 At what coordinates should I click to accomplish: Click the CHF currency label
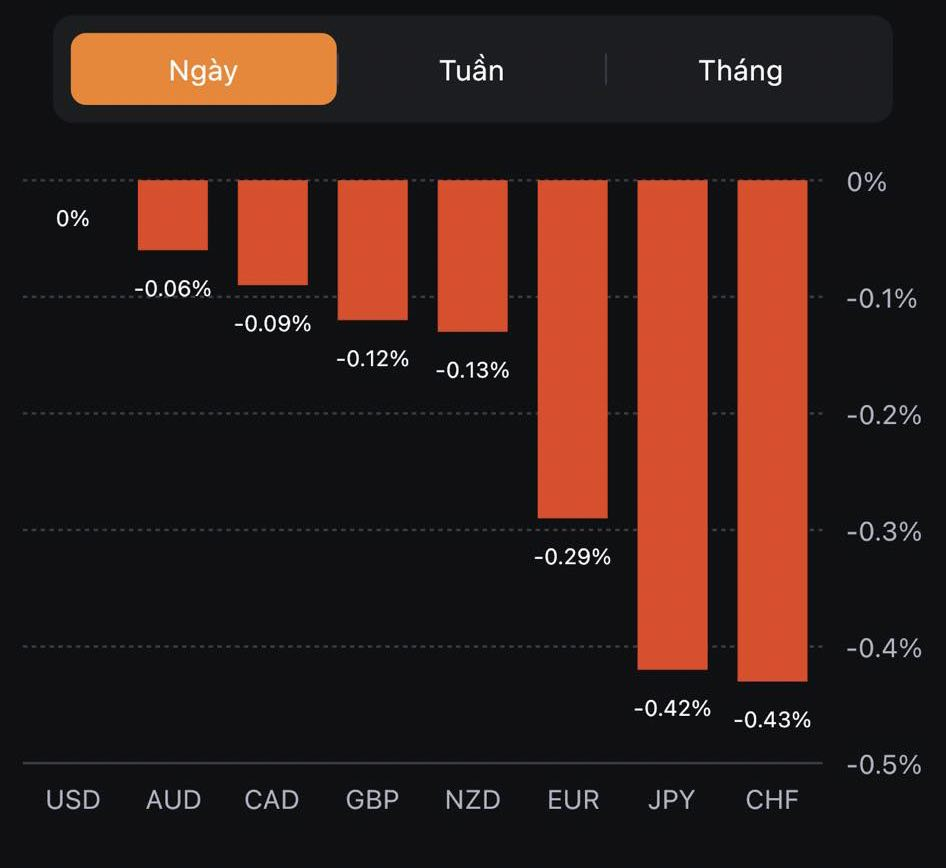[x=772, y=800]
